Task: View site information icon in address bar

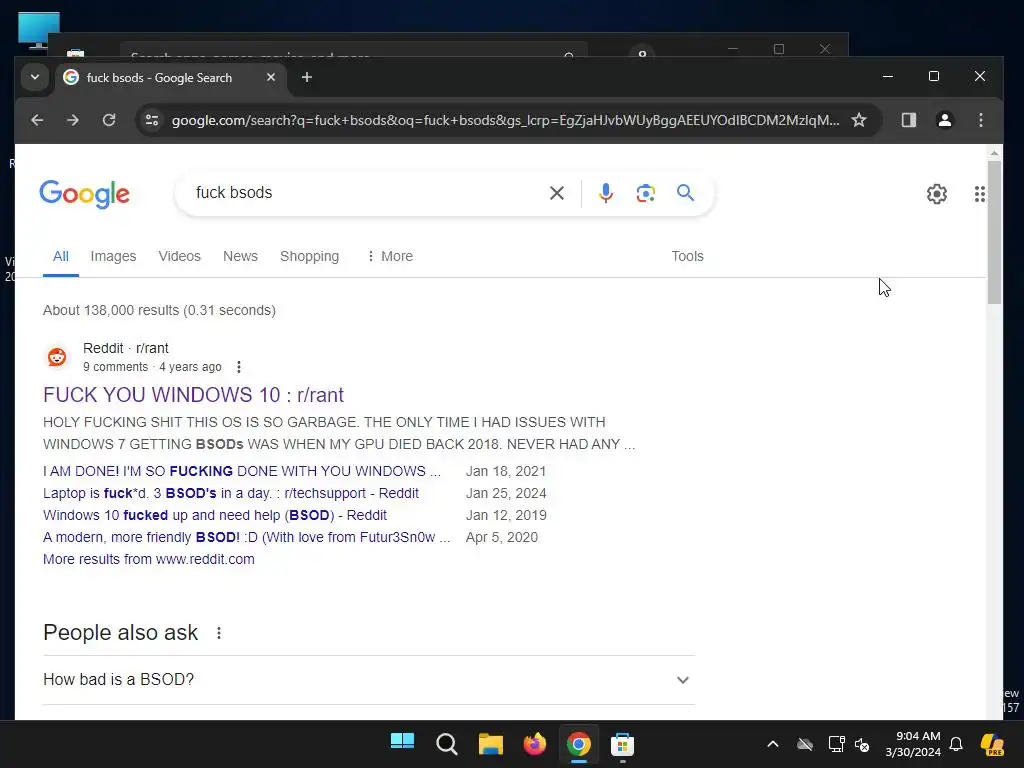Action: 152,120
